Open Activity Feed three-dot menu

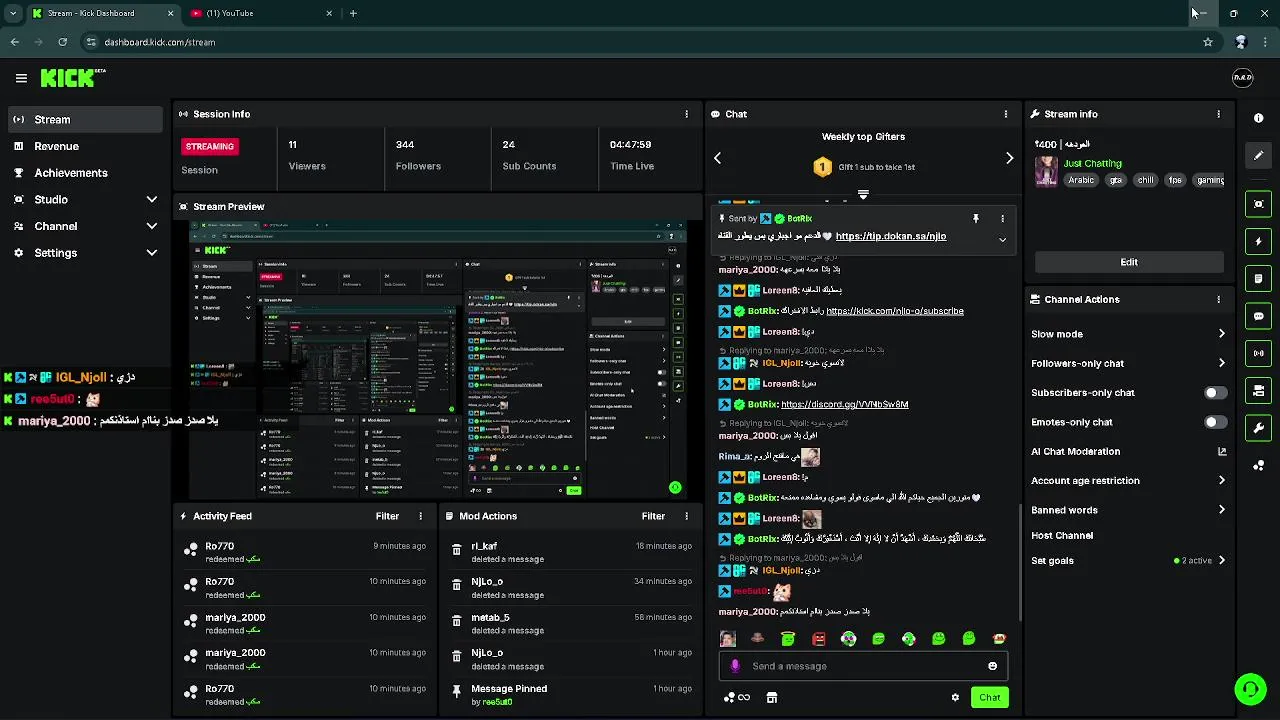click(420, 516)
